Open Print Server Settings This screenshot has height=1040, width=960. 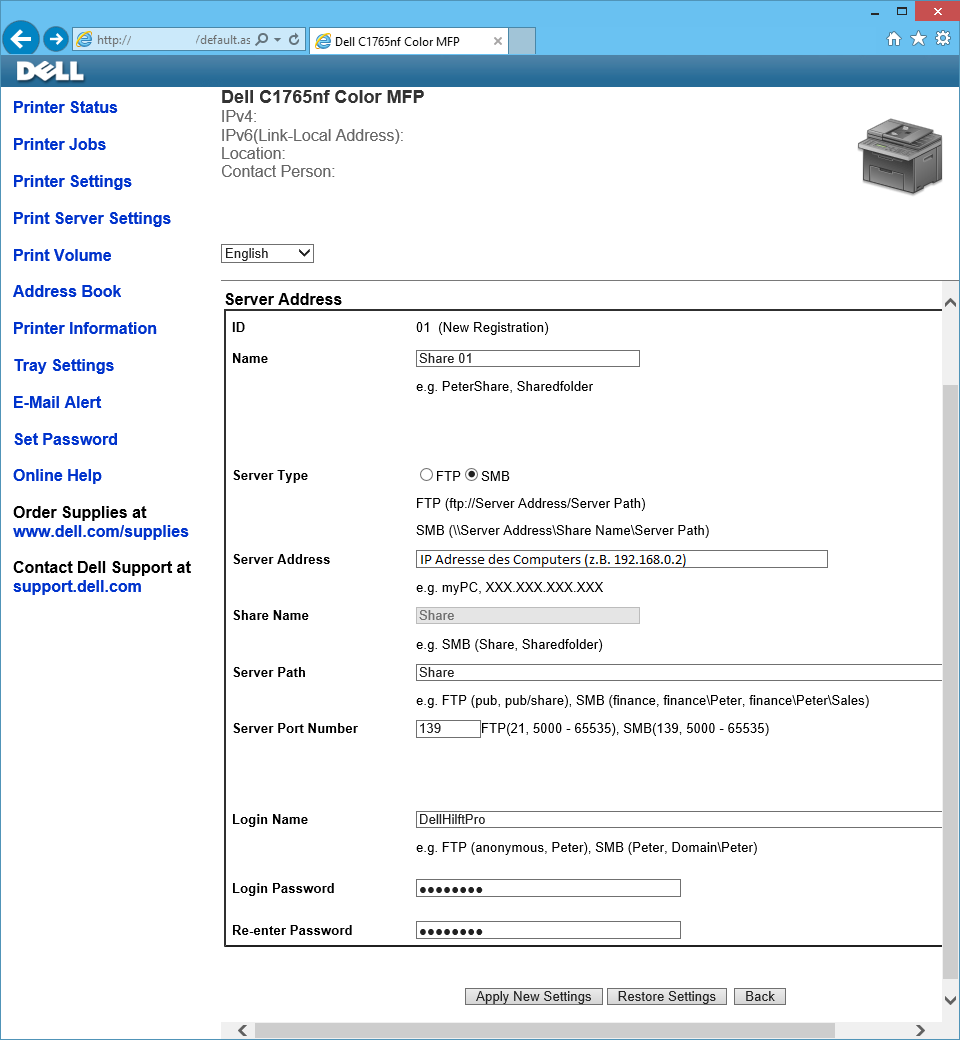[x=92, y=219]
